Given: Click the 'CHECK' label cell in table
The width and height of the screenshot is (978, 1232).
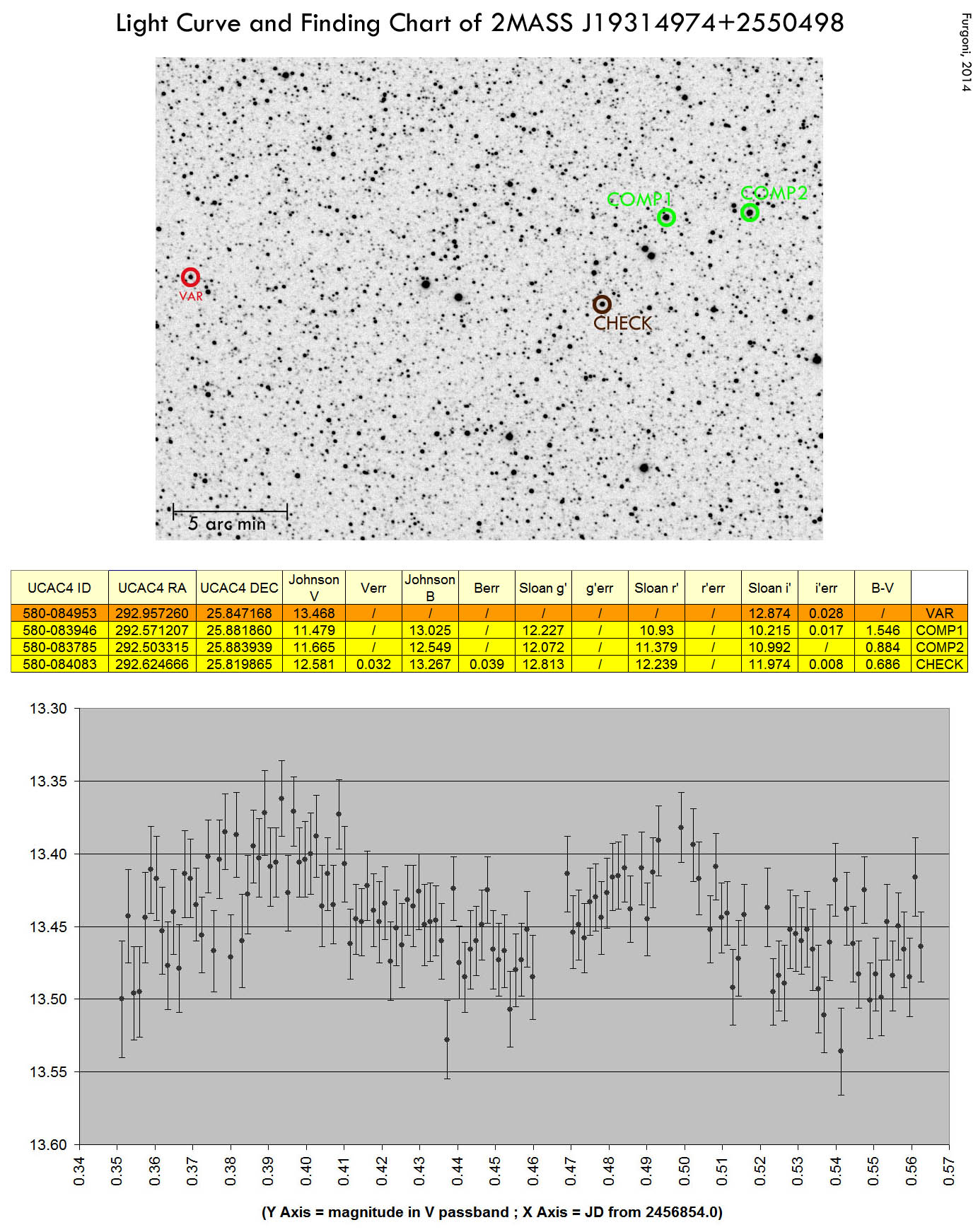Looking at the screenshot, I should 939,664.
